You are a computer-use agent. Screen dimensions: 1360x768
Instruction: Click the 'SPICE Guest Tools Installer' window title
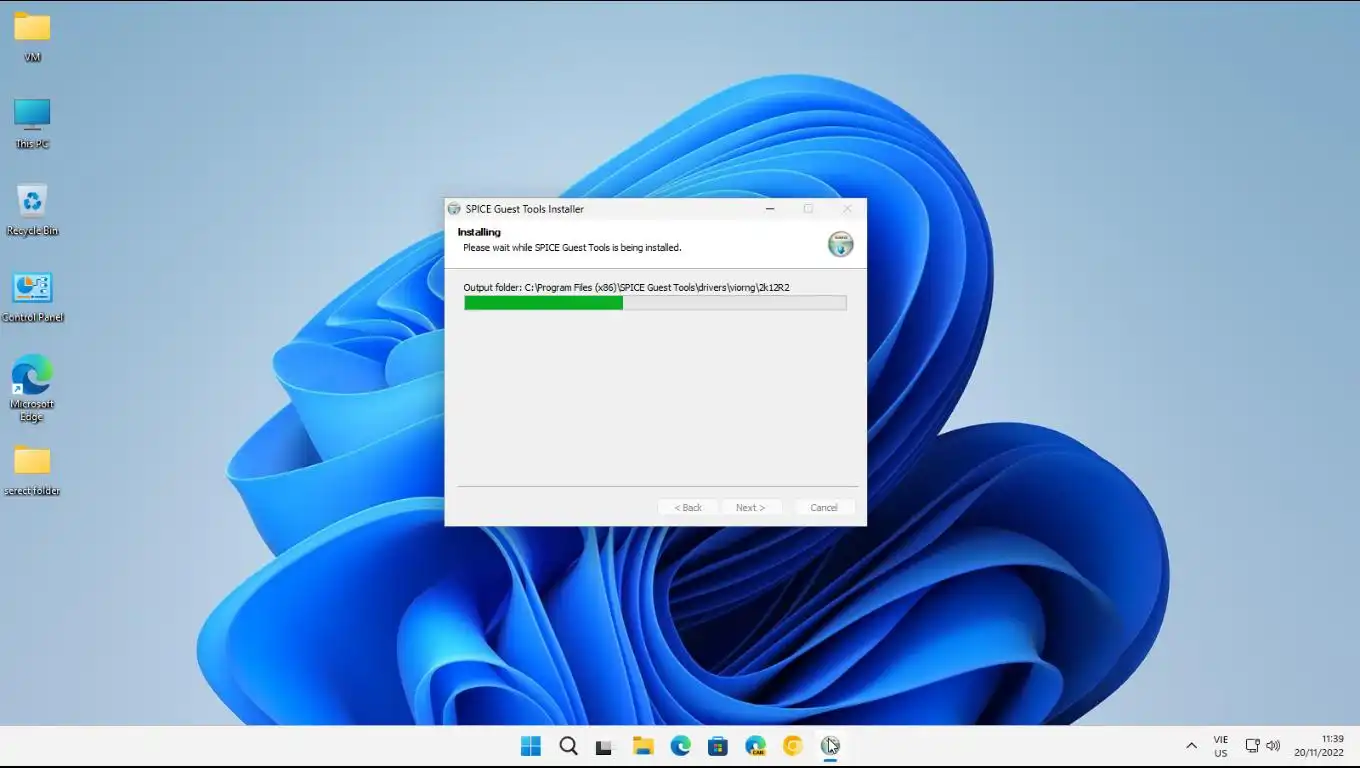(525, 209)
